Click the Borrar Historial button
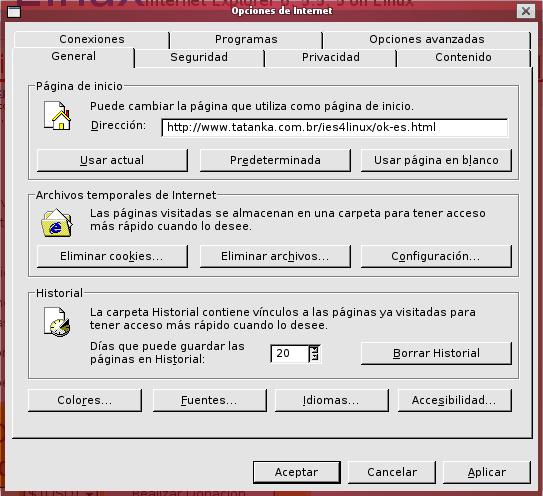Image resolution: width=543 pixels, height=496 pixels. click(x=436, y=353)
